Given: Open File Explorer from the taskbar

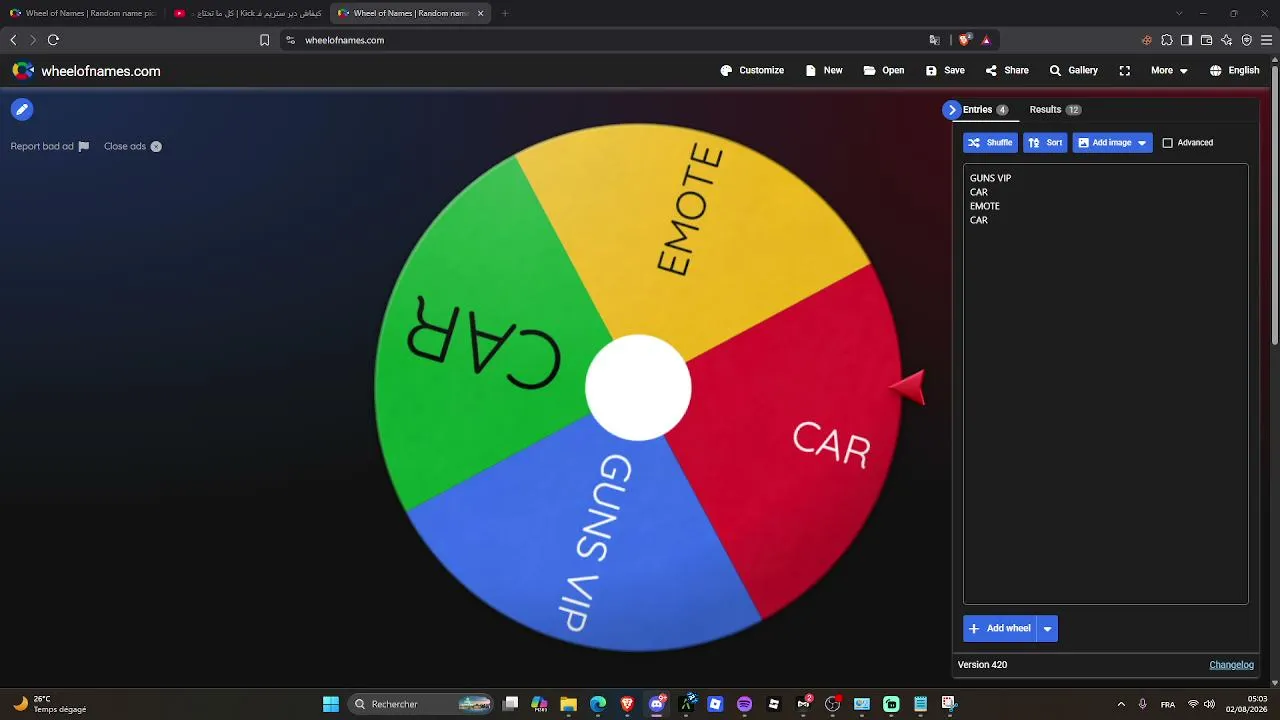Looking at the screenshot, I should coord(569,704).
